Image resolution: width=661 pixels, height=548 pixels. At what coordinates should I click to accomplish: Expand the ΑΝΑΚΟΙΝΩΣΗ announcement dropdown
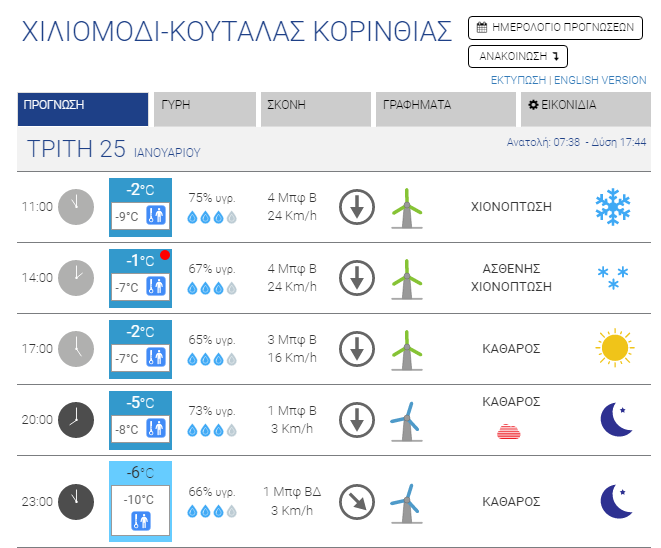[517, 56]
